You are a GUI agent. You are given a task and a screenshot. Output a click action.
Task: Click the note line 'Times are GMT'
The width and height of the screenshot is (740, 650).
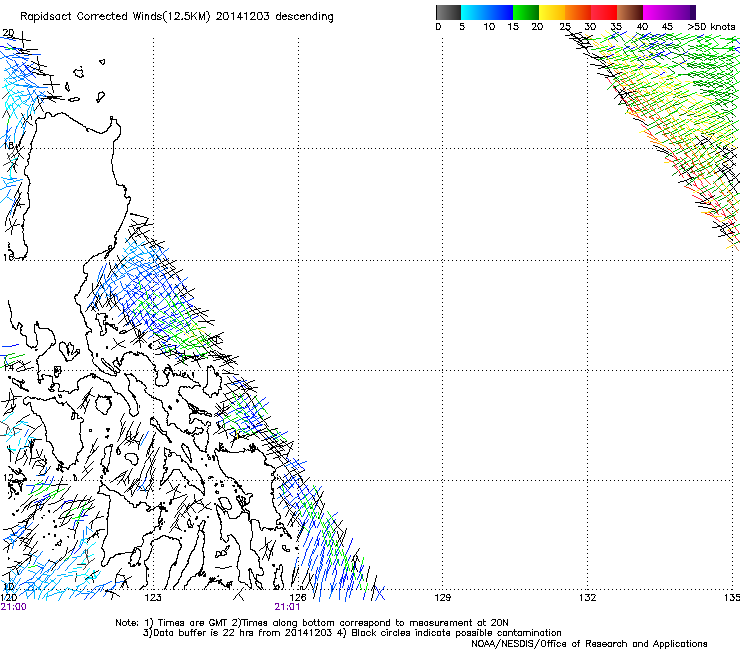(192, 623)
